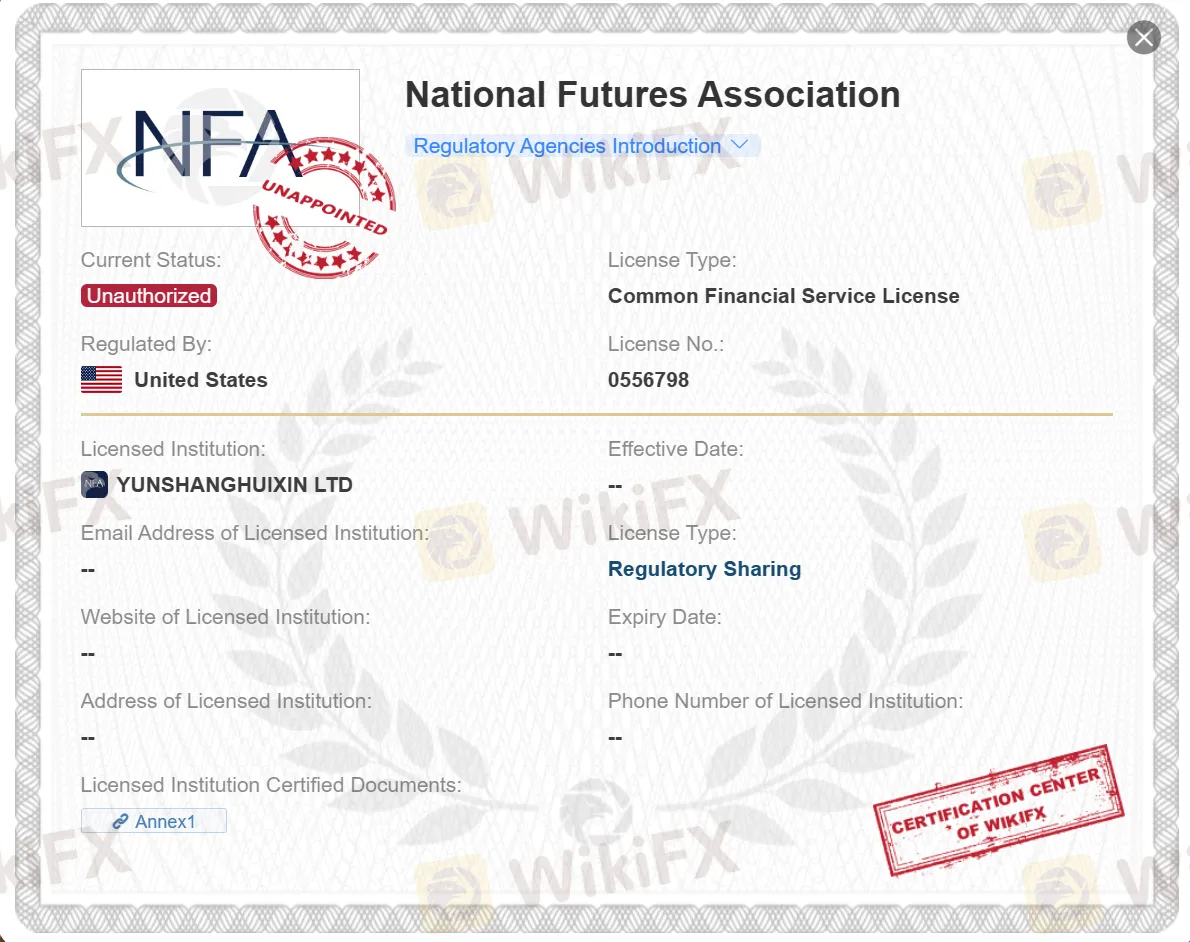
Task: Click YUNSHANGHUIXIN LTD institution name
Action: point(234,485)
